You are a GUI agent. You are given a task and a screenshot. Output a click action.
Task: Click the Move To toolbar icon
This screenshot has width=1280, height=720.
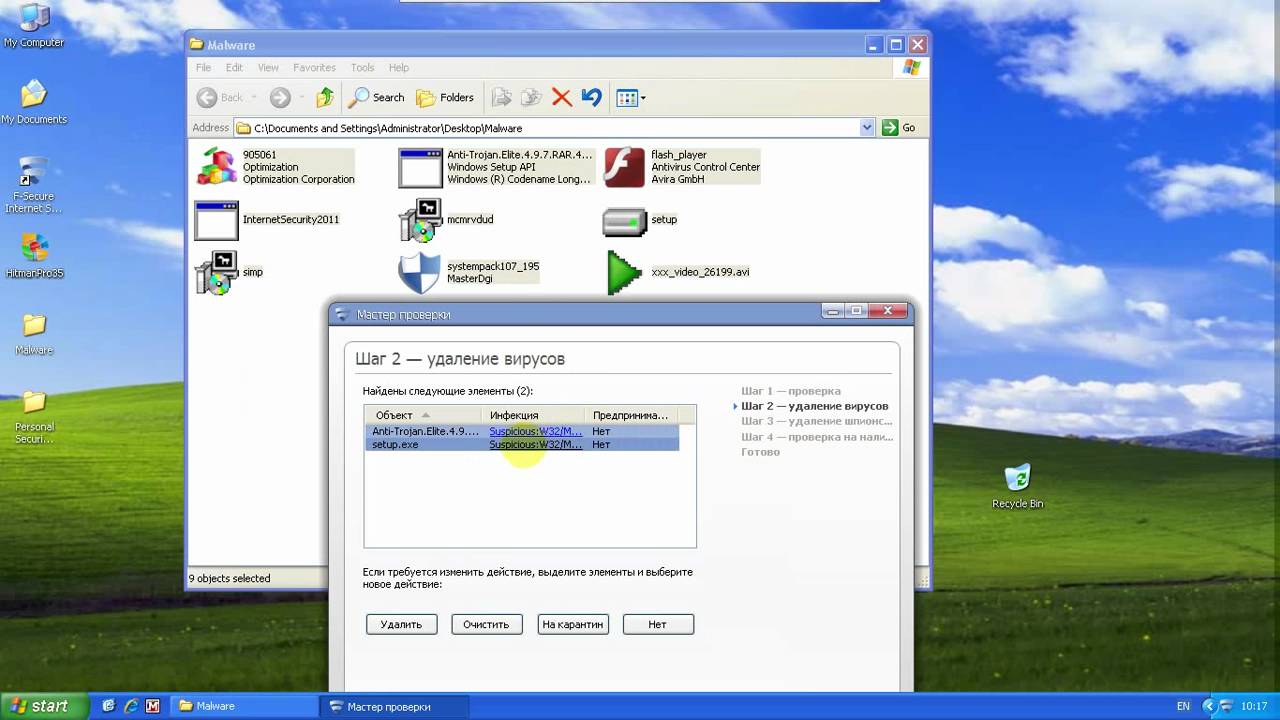click(502, 97)
